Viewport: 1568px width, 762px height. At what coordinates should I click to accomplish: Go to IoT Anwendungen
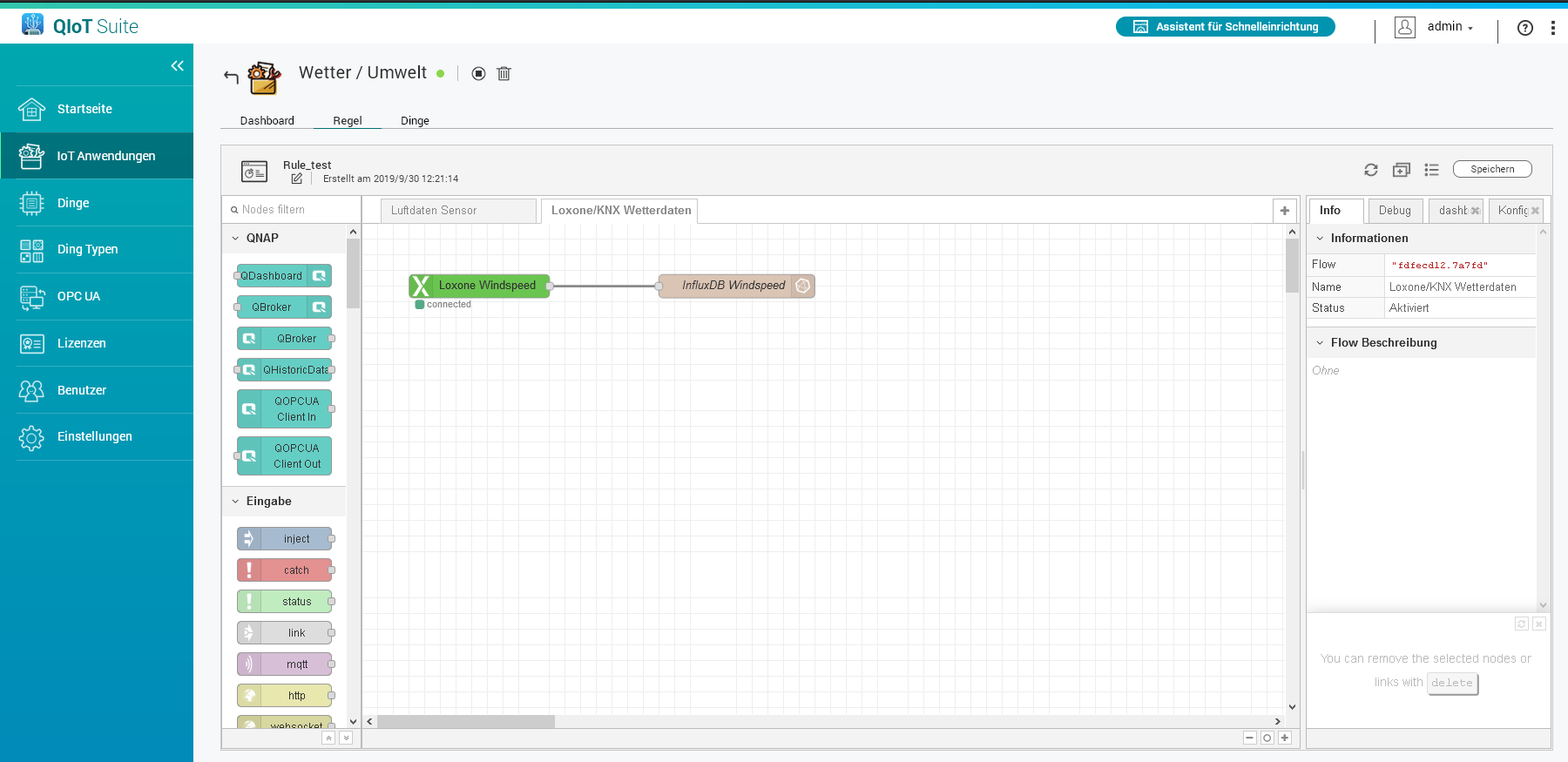pyautogui.click(x=97, y=156)
